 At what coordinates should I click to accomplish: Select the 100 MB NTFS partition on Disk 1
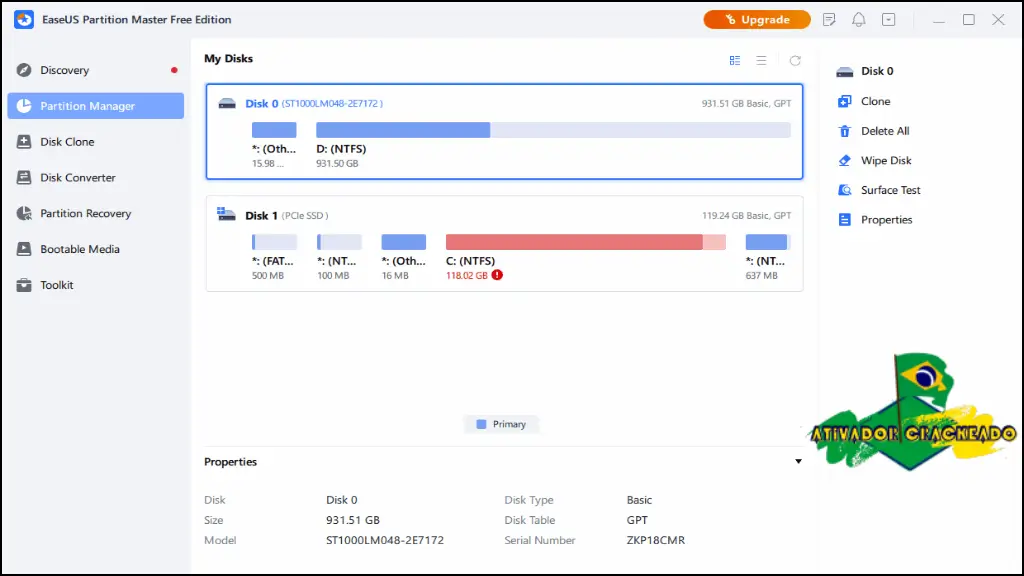[339, 242]
